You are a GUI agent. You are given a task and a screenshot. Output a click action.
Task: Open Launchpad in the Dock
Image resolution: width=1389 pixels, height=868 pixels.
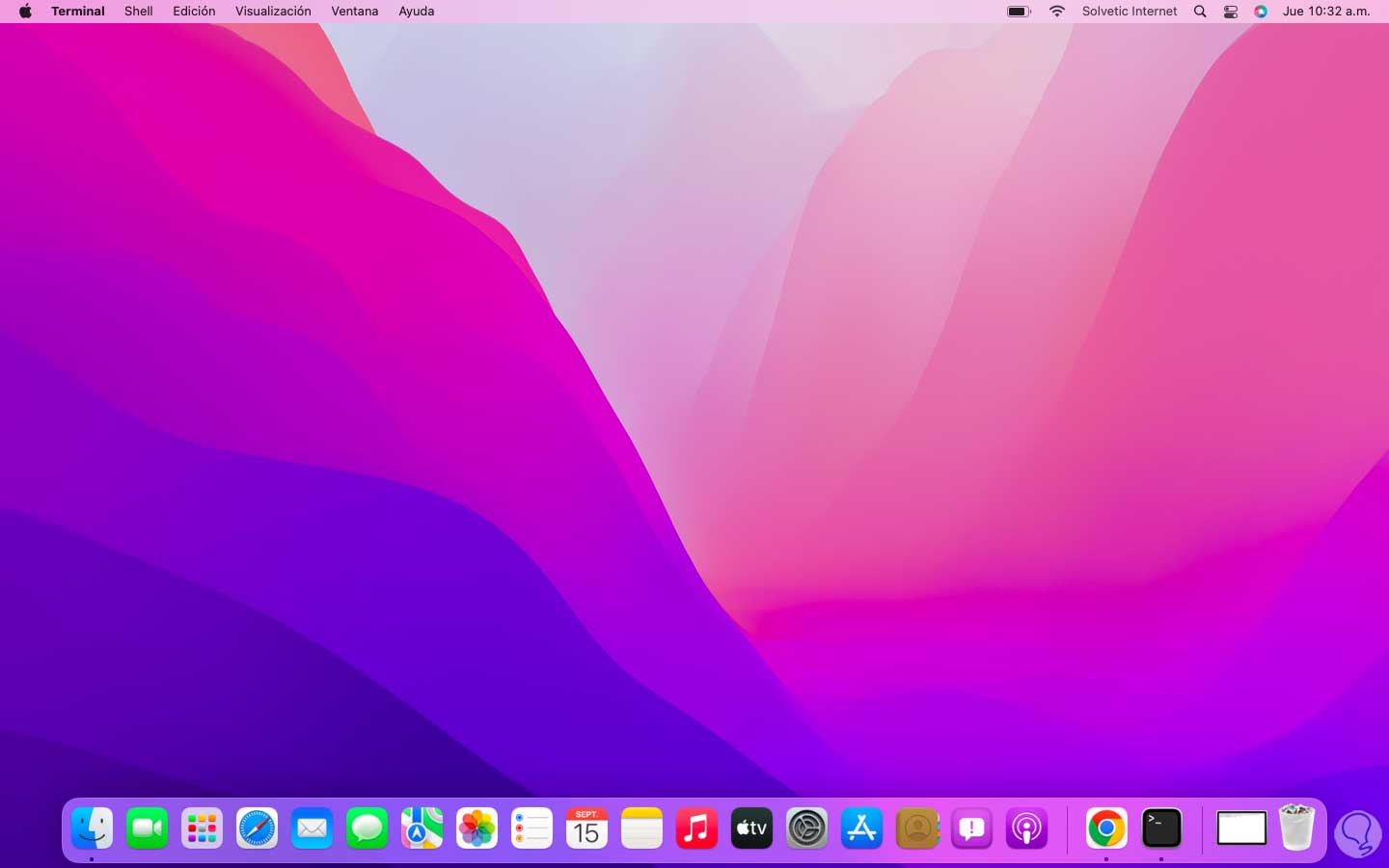(202, 828)
